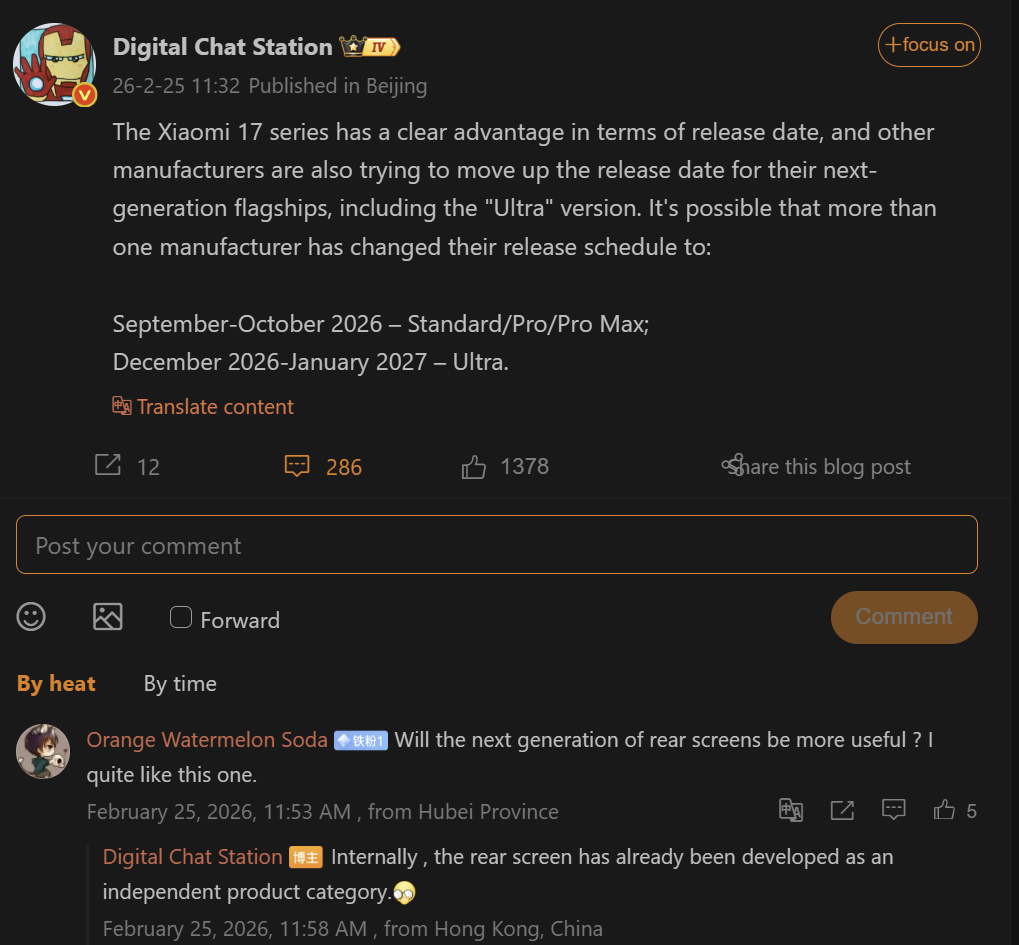Image resolution: width=1019 pixels, height=945 pixels.
Task: Translate Orange Watermelon Soda's comment
Action: [791, 810]
